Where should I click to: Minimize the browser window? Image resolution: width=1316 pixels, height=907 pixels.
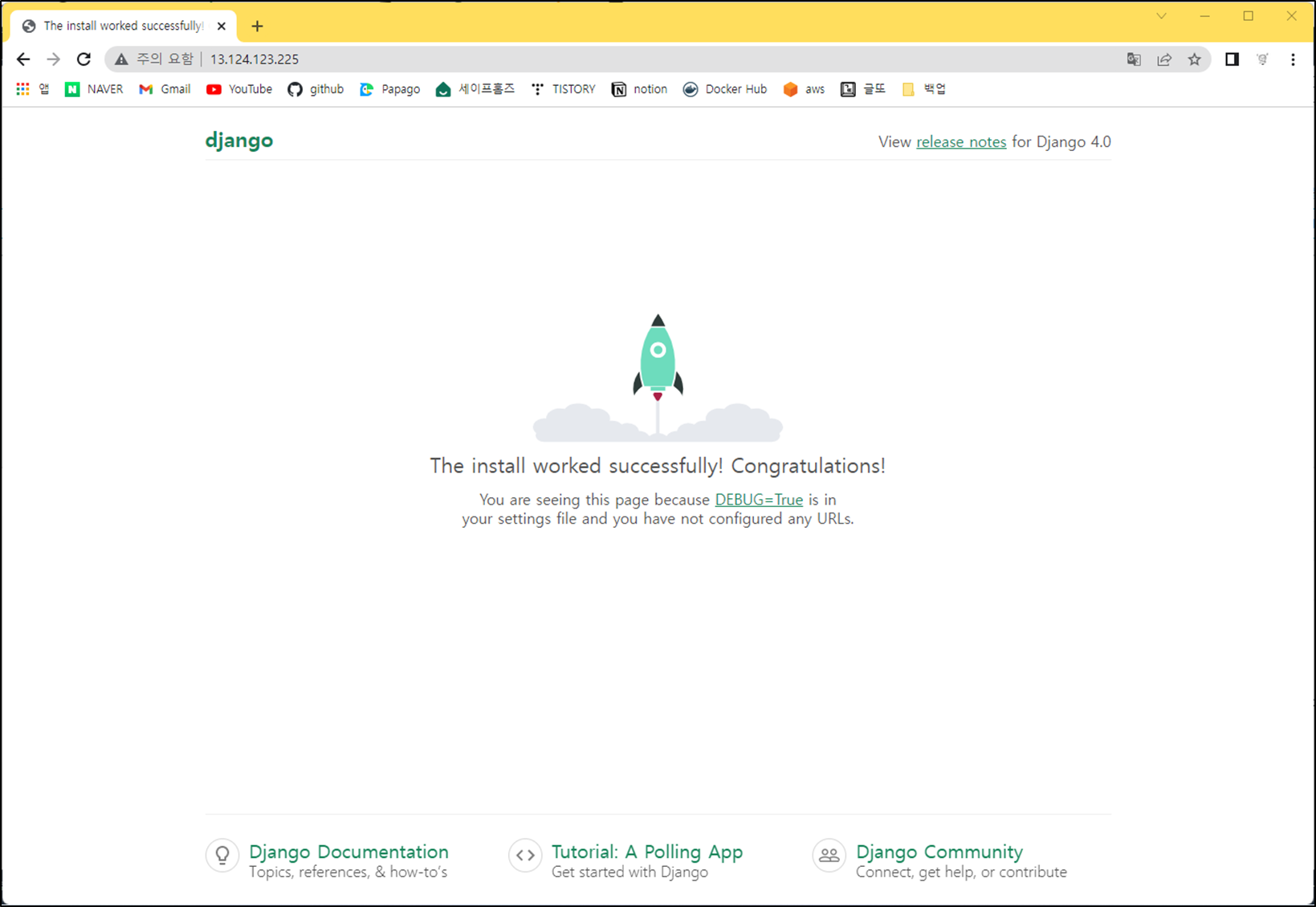(x=1204, y=16)
